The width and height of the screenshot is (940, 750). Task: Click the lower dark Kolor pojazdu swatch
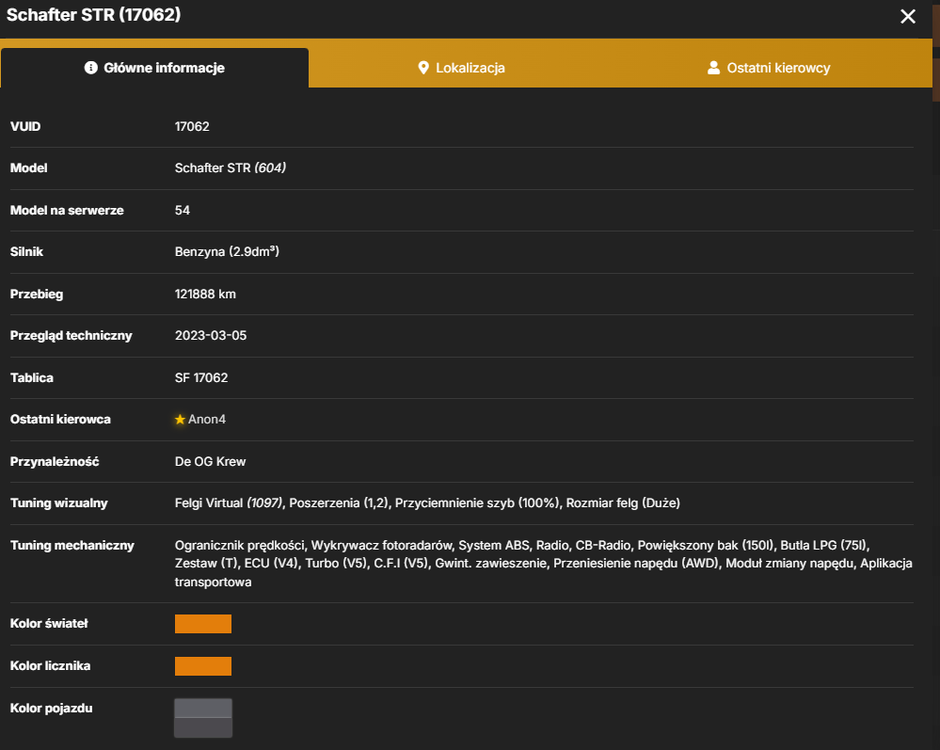pyautogui.click(x=203, y=727)
